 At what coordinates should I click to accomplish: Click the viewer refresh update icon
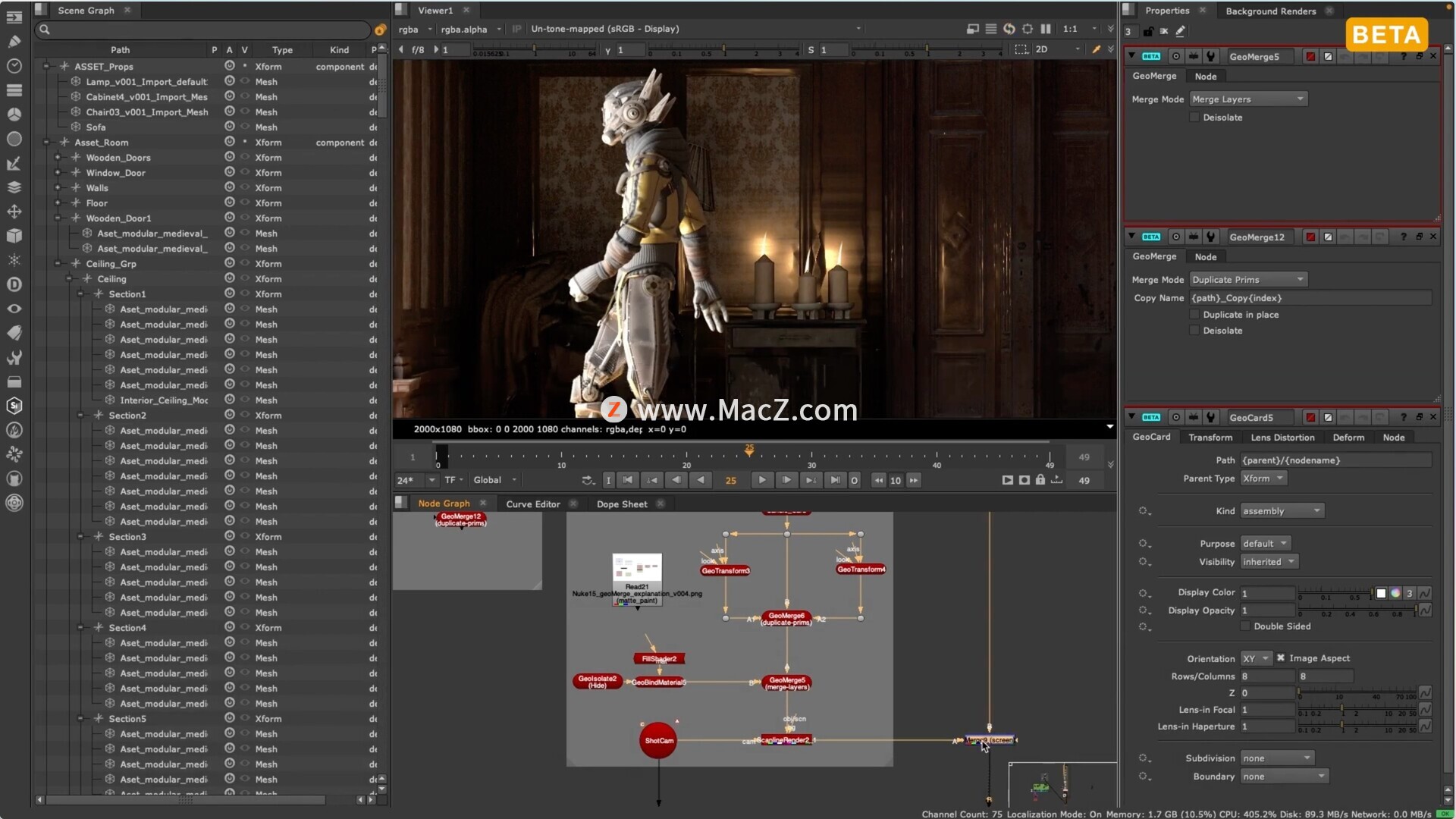[x=1009, y=29]
